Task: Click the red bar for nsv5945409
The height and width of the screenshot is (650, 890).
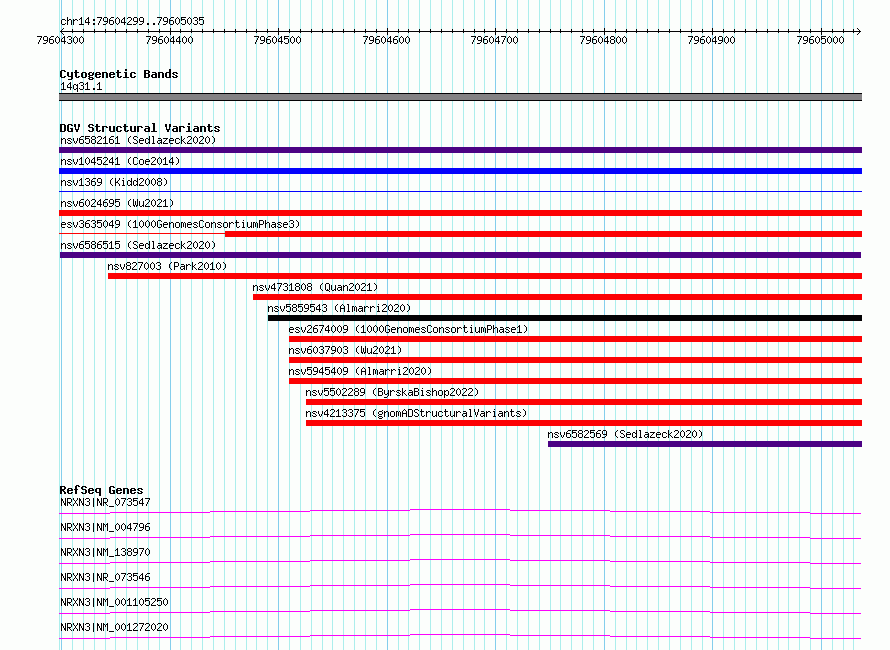Action: (576, 381)
